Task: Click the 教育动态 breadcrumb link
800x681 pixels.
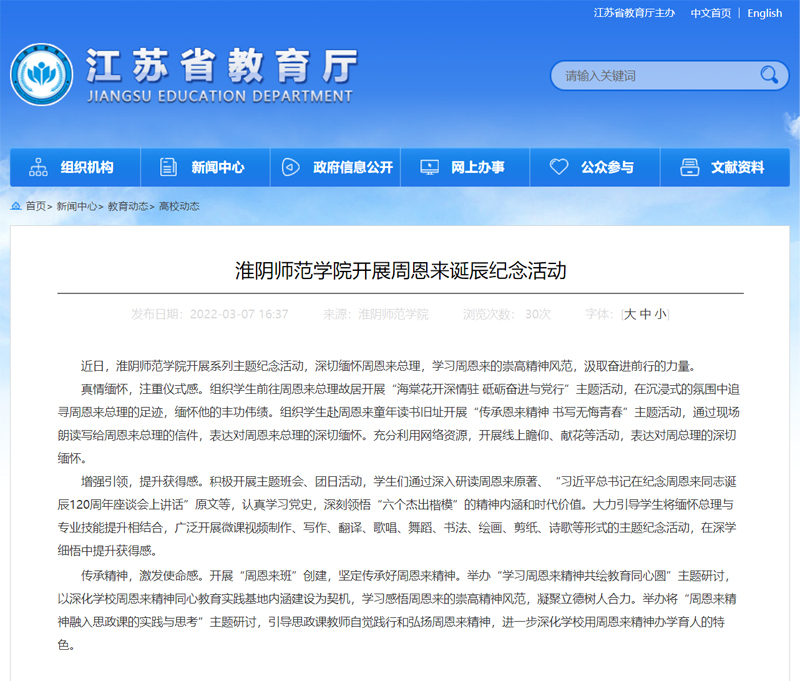Action: [x=128, y=206]
